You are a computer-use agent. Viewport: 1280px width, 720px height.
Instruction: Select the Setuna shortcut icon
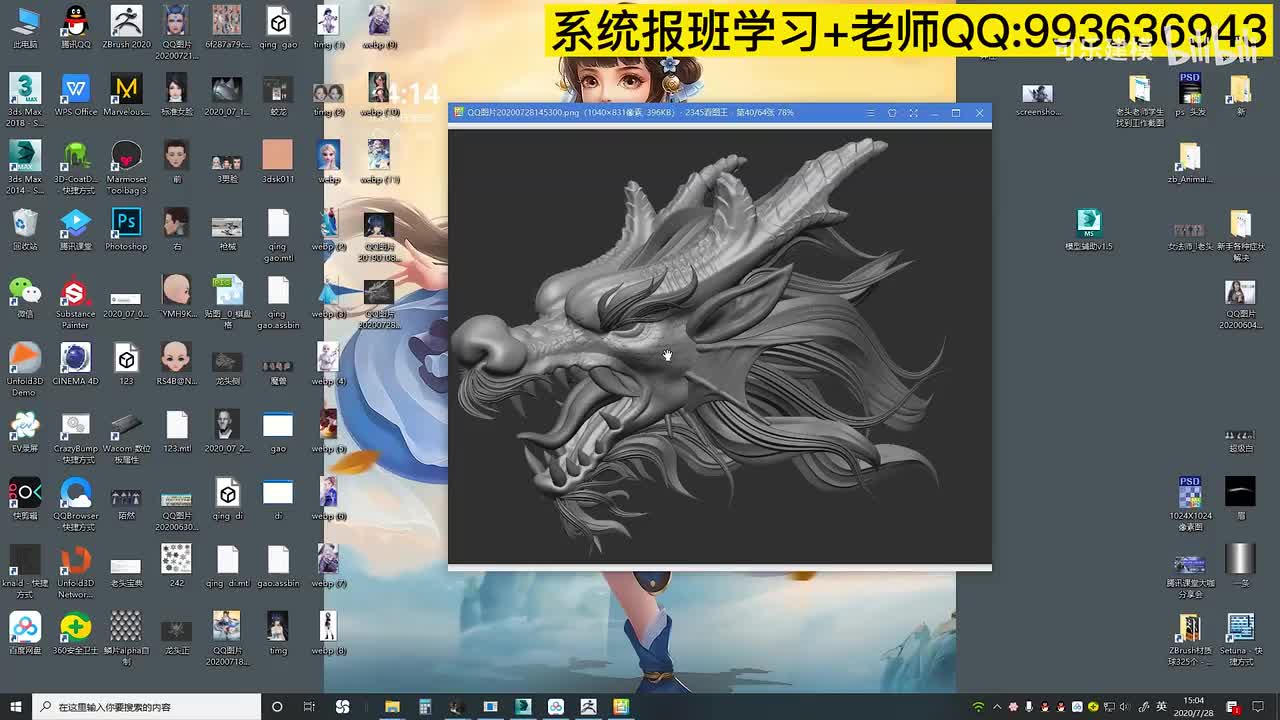(1240, 640)
